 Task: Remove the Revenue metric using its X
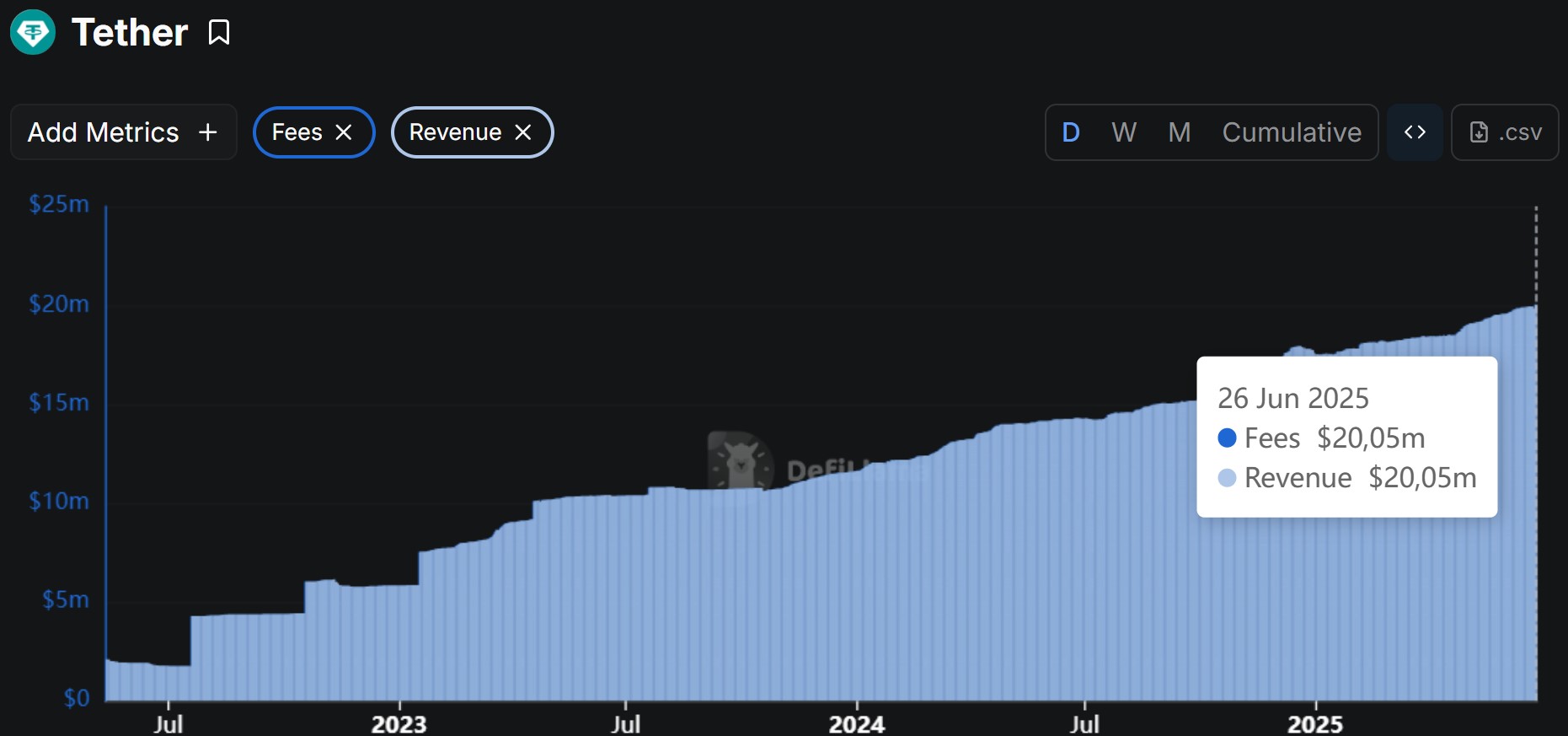tap(523, 132)
